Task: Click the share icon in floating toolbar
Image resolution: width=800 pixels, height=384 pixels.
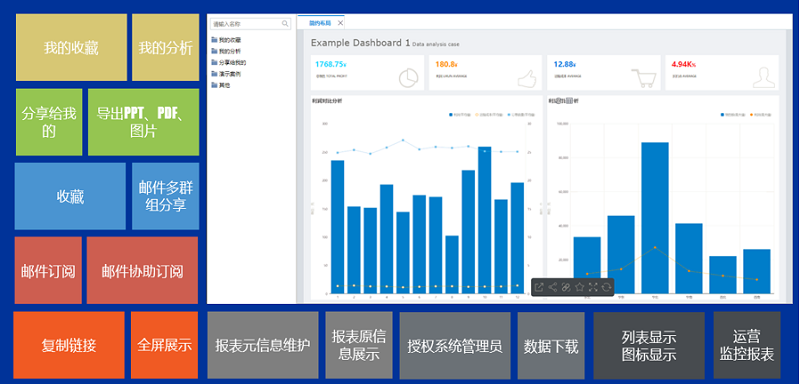Action: click(x=553, y=287)
